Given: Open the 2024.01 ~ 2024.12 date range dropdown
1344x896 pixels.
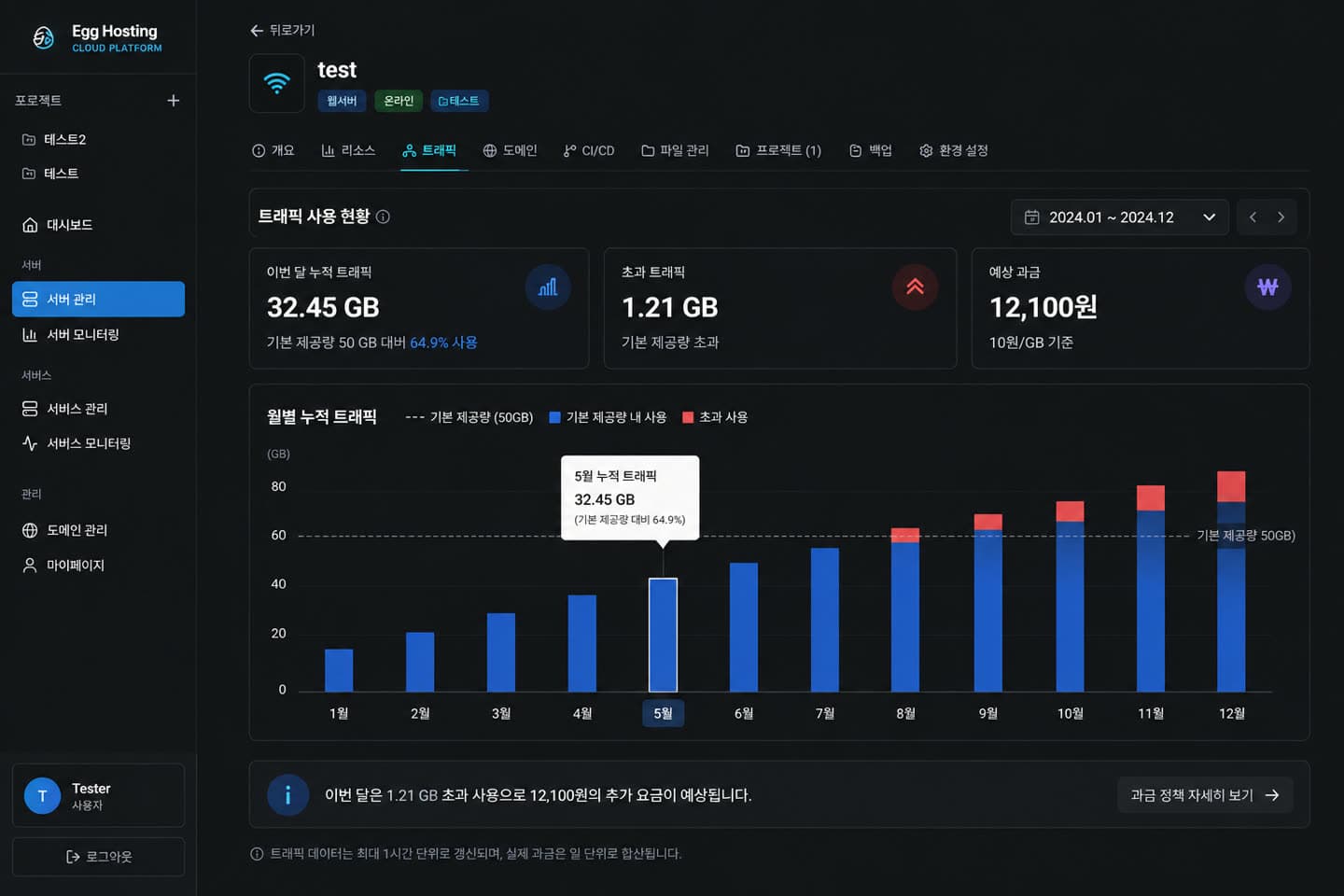Looking at the screenshot, I should (1119, 217).
